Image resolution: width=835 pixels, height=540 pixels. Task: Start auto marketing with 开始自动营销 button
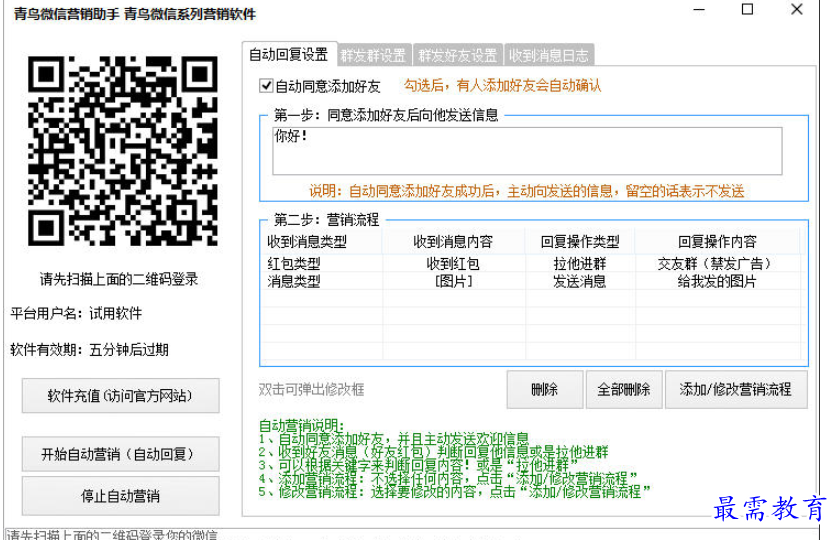point(120,454)
